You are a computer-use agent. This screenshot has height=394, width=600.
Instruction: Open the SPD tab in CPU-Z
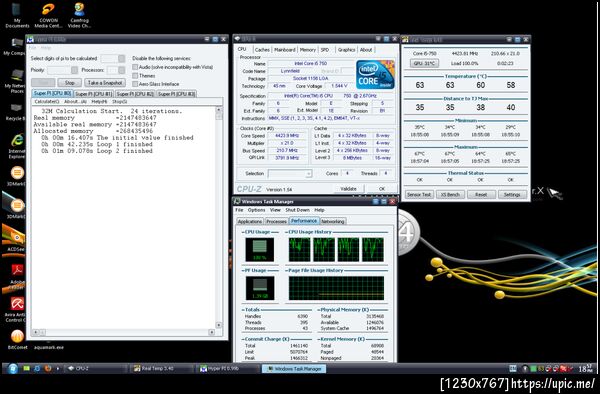(325, 50)
